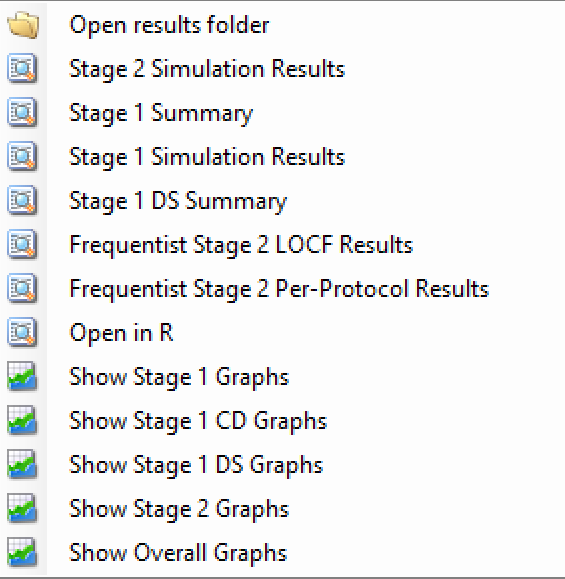The image size is (565, 579).
Task: Click the magnifier icon next to Stage 2 Simulation Results
Action: [22, 69]
